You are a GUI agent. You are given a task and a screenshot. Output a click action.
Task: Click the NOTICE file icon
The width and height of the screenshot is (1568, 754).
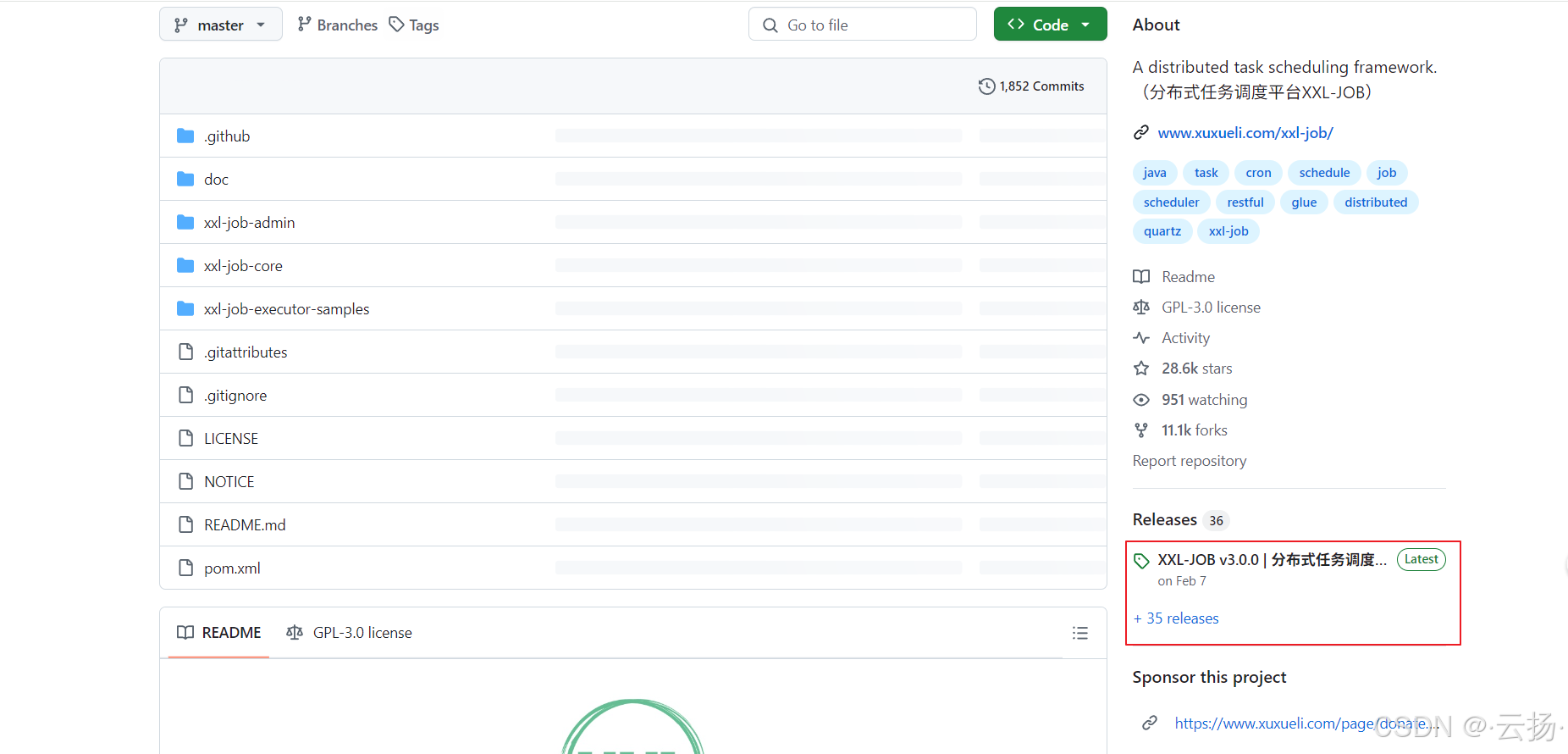[x=185, y=481]
